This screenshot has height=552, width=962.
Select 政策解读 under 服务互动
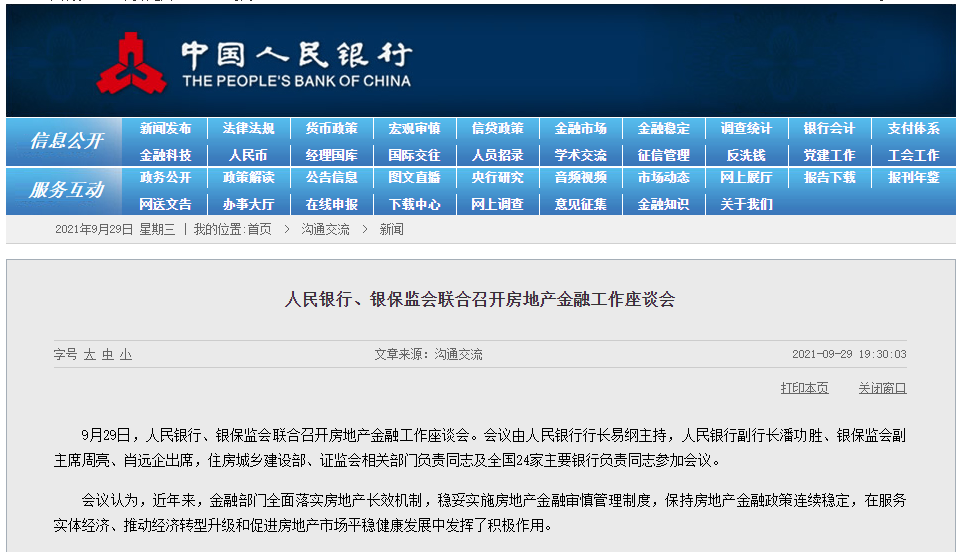[x=248, y=178]
